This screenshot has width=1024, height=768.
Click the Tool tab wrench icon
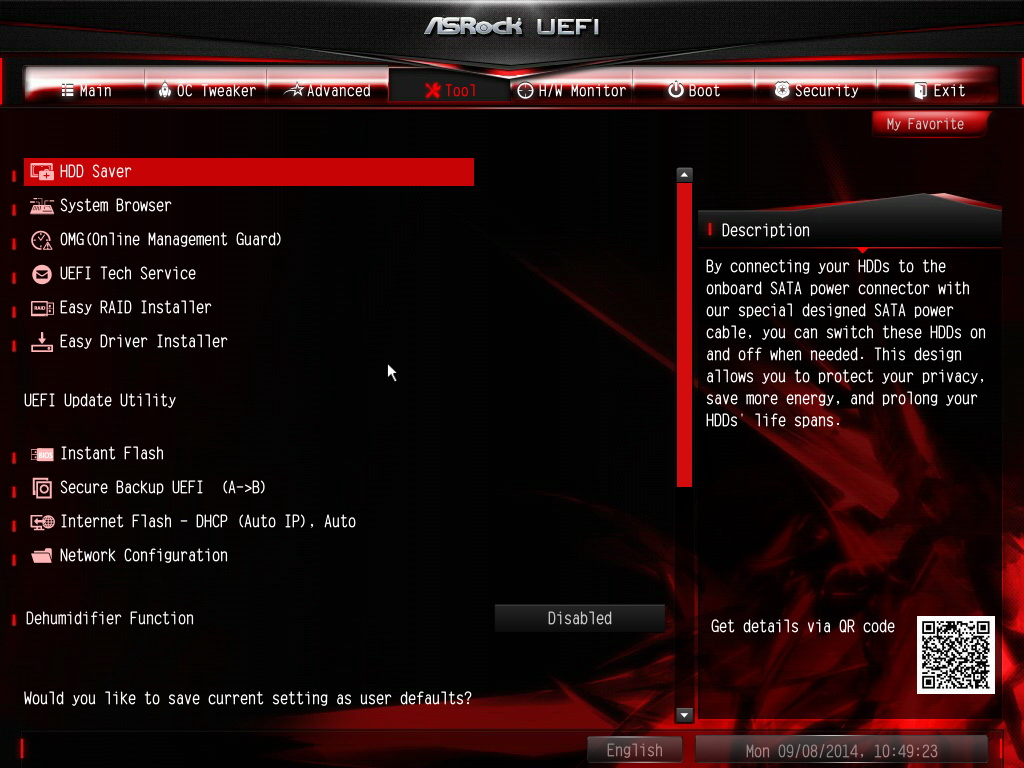tap(432, 90)
